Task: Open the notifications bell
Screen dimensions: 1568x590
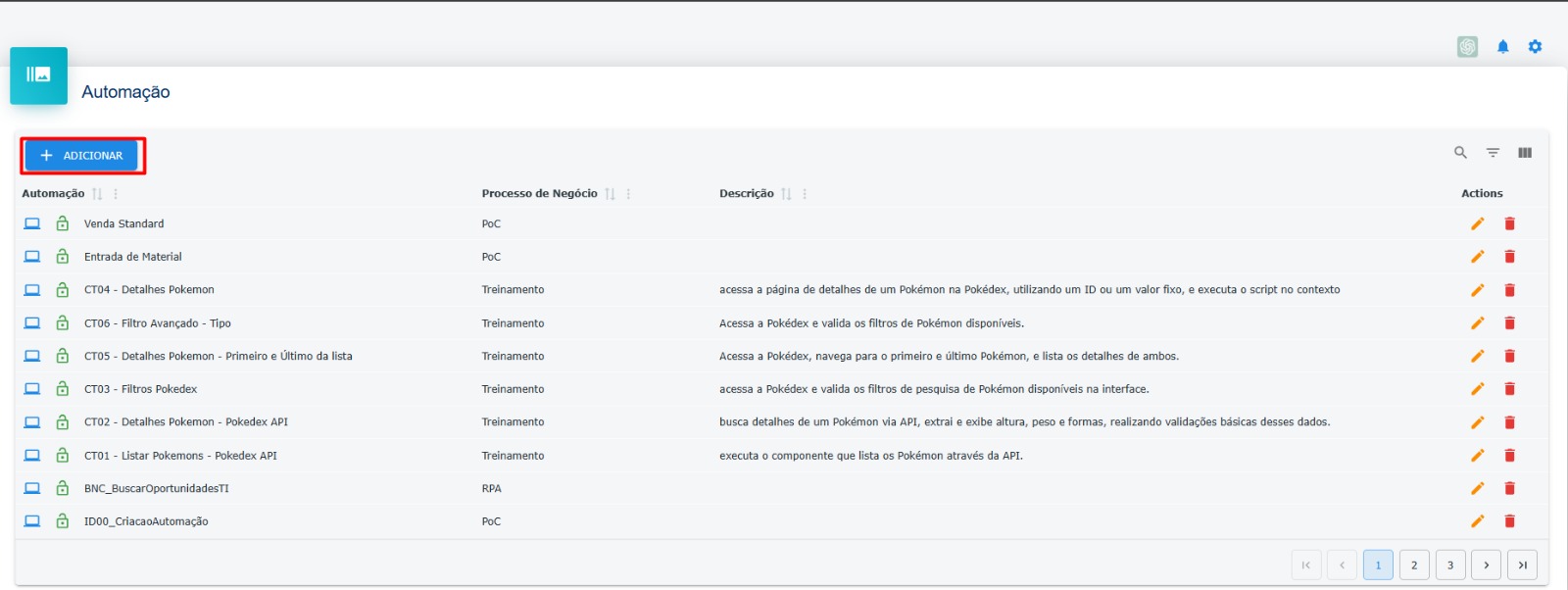Action: click(1502, 47)
